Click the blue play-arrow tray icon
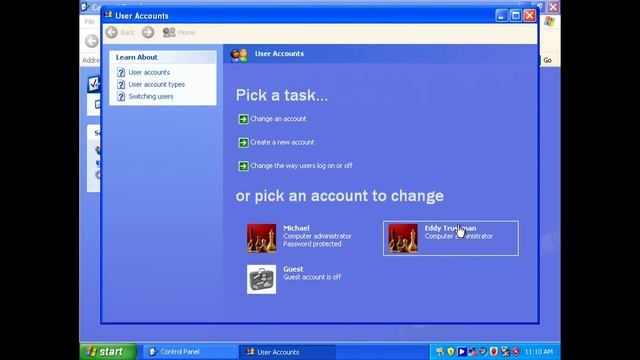 click(x=462, y=351)
